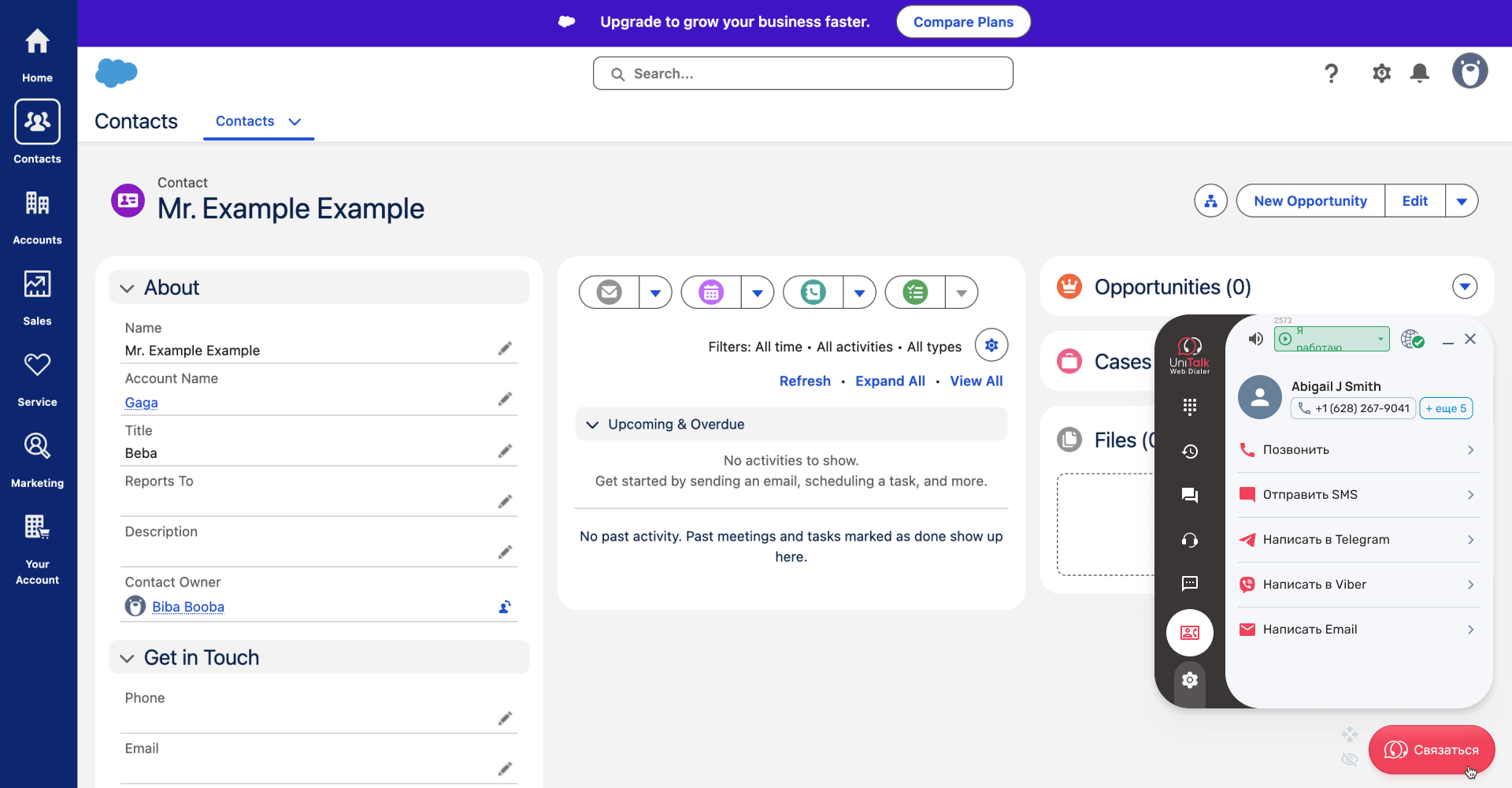Open call history in UniTalk dialer
The width and height of the screenshot is (1512, 788).
click(x=1190, y=452)
